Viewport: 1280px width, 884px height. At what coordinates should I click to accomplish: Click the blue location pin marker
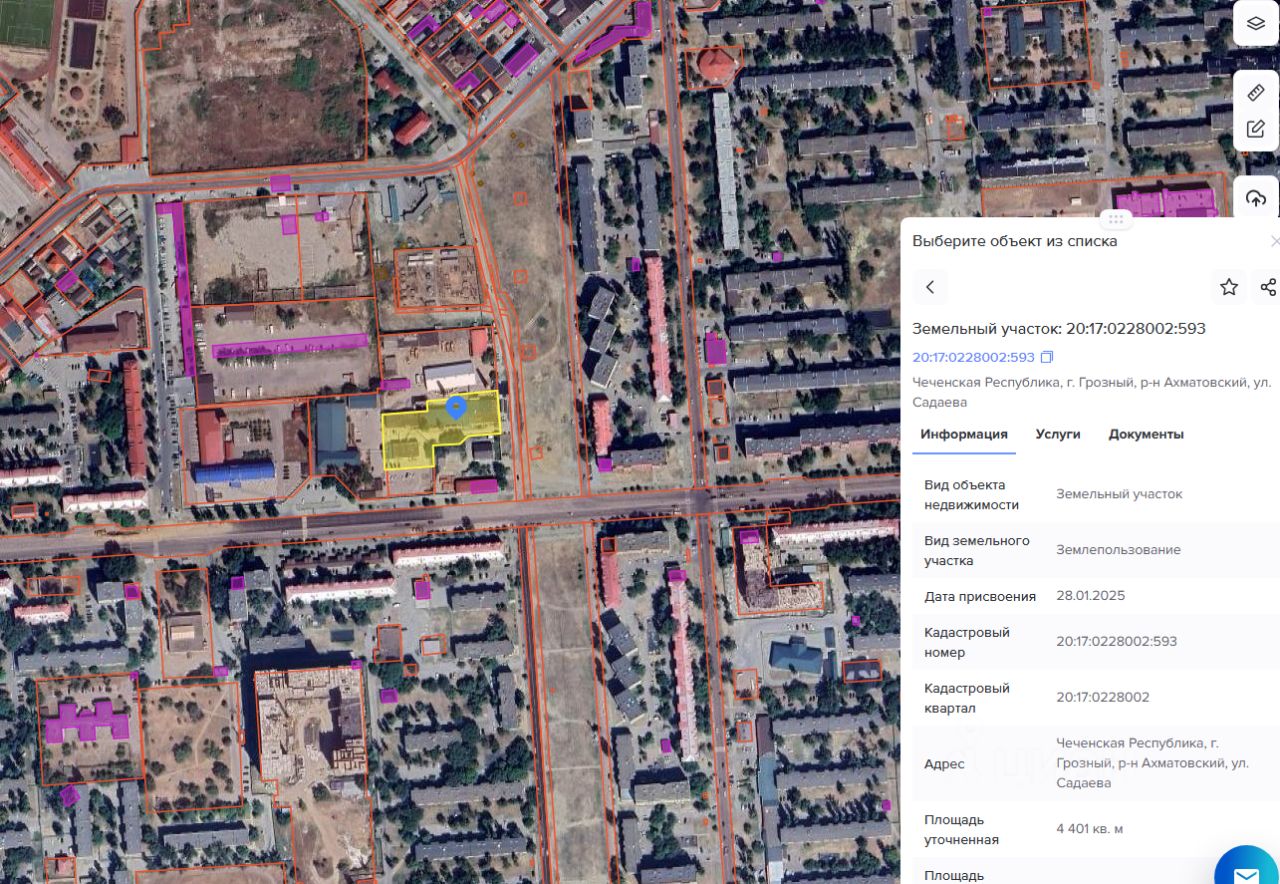[x=456, y=407]
